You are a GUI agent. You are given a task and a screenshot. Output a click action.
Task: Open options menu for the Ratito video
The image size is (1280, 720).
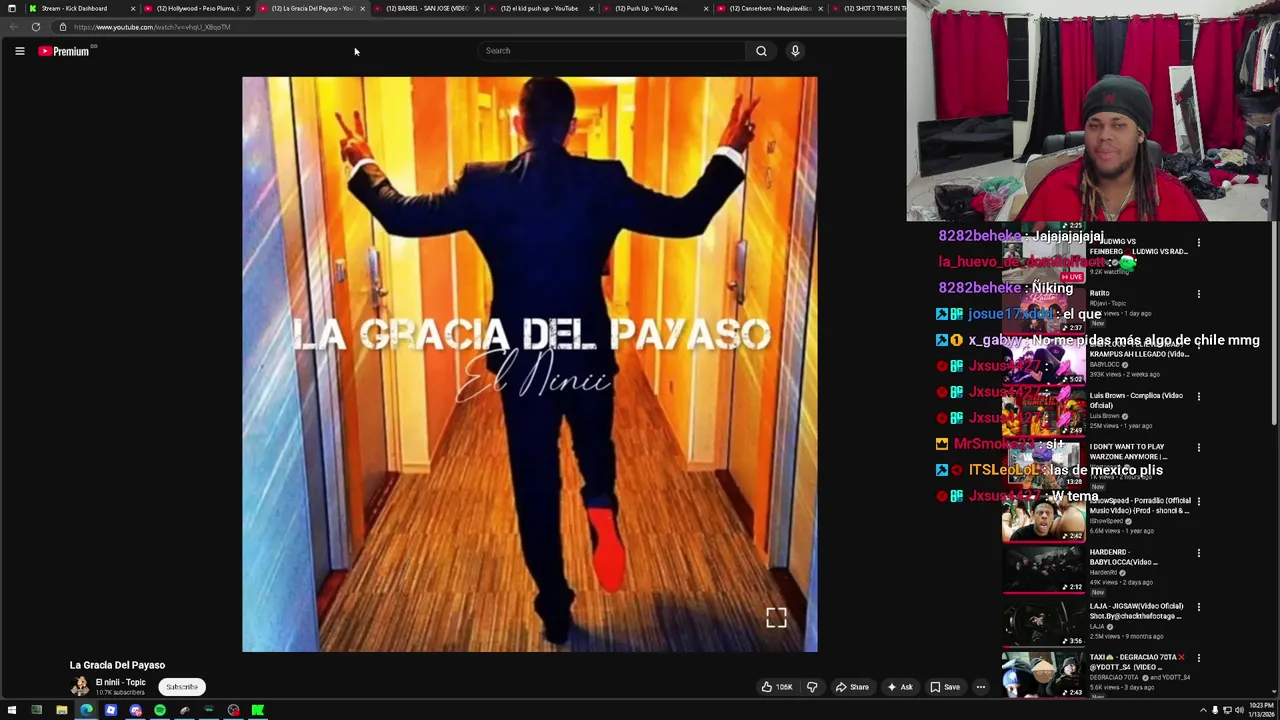1199,294
